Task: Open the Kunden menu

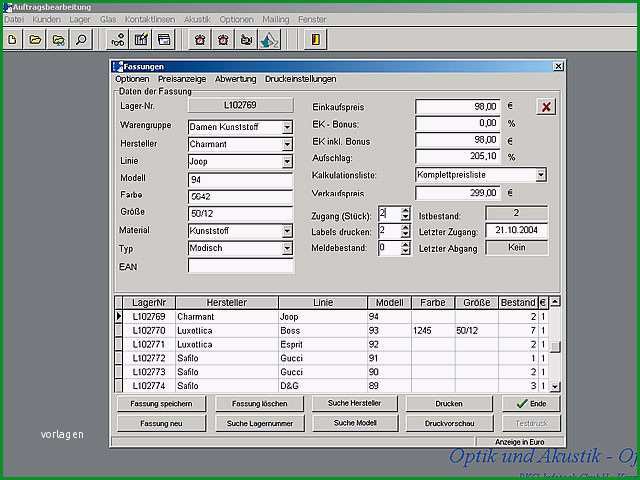Action: click(x=46, y=19)
